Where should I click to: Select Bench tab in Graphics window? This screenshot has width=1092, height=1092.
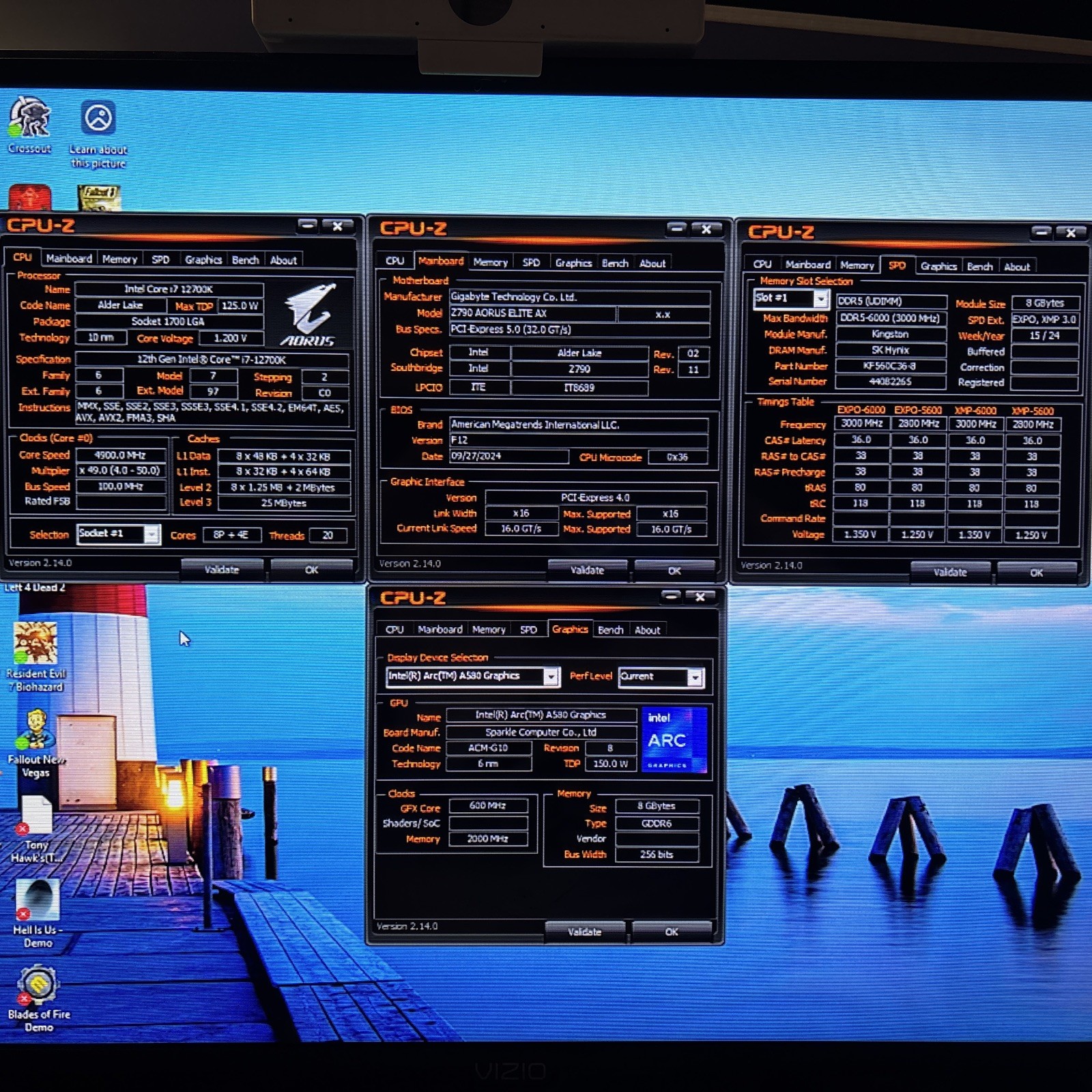[x=611, y=630]
